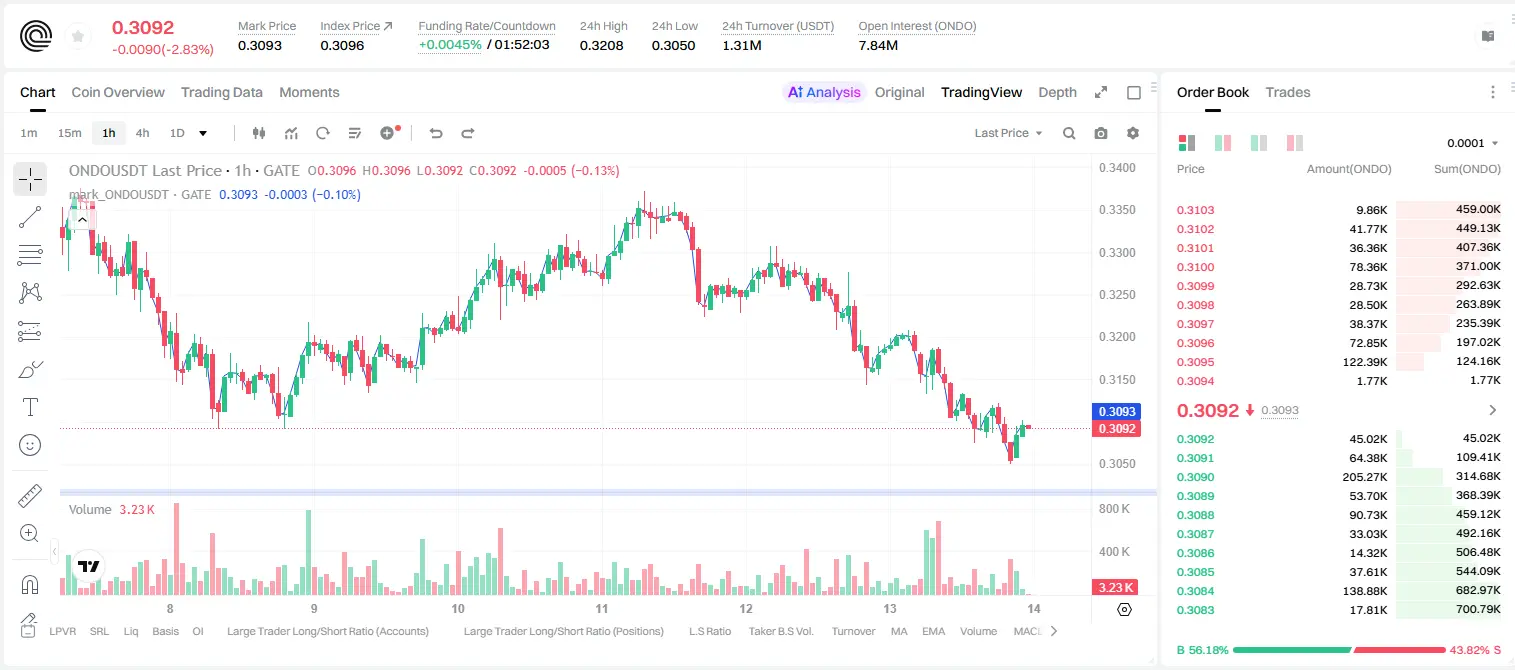
Task: Open chart settings gear icon
Action: 1133,133
